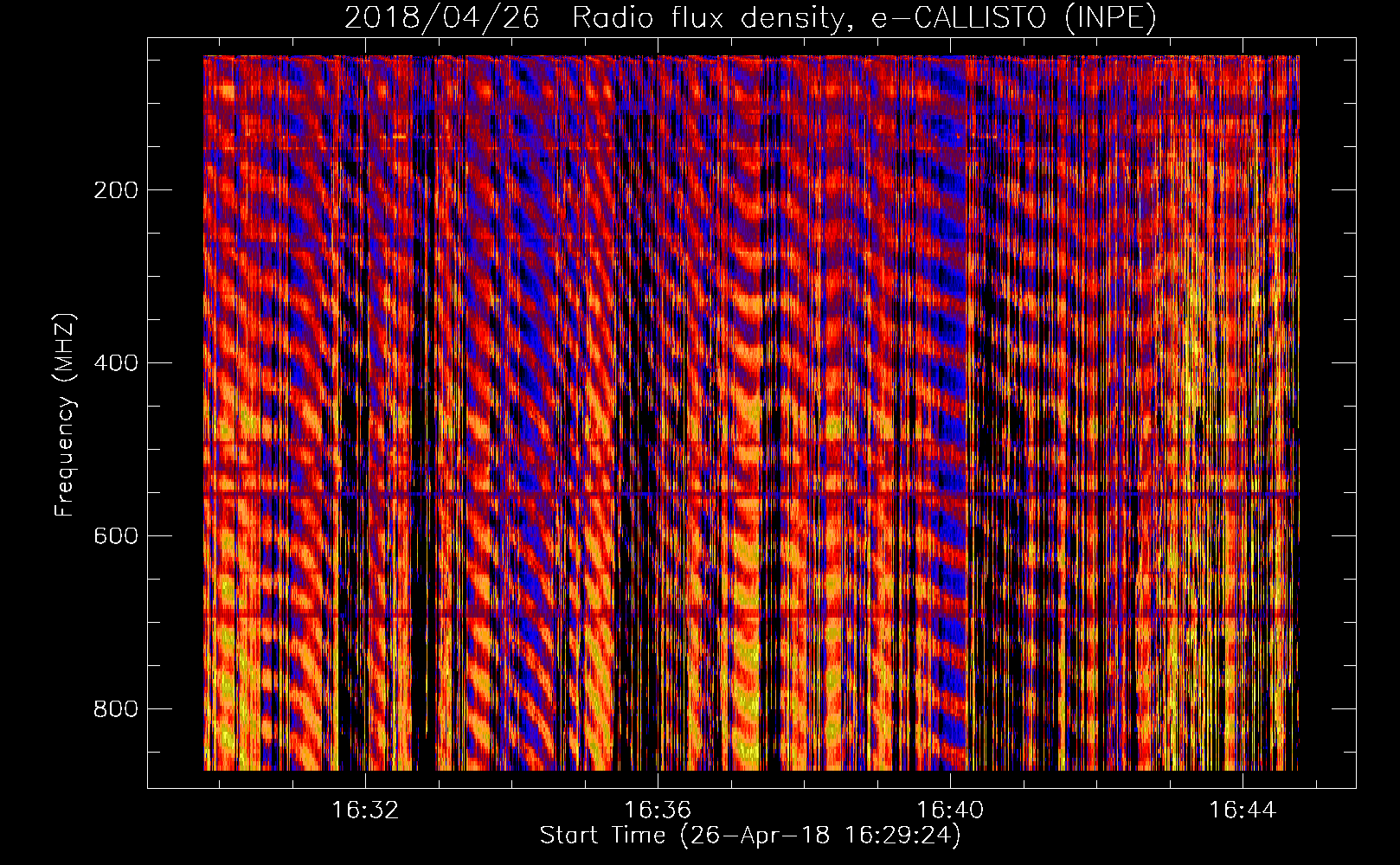Select the 200 frequency tick label
This screenshot has width=1400, height=865.
tap(116, 190)
